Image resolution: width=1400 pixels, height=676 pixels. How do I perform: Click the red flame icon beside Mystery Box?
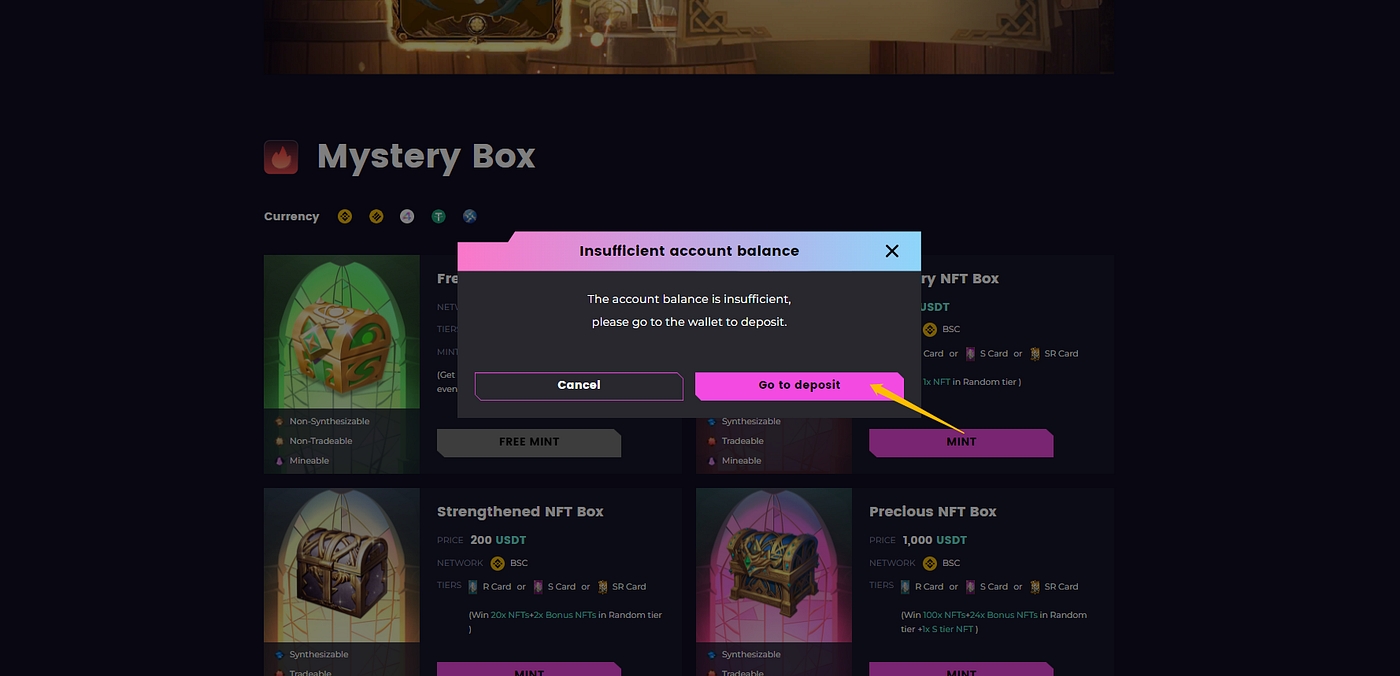point(281,157)
